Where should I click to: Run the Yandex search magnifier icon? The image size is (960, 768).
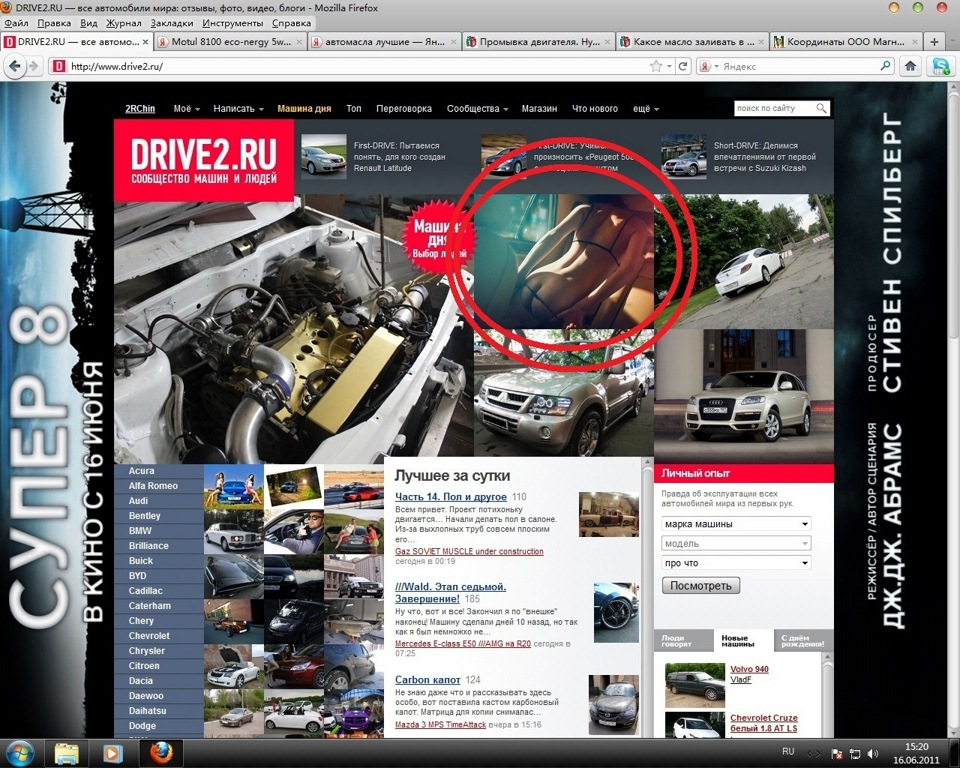coord(885,66)
